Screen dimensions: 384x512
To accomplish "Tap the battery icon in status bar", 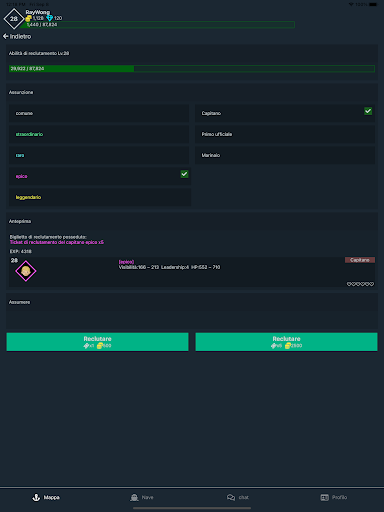I will point(373,4).
